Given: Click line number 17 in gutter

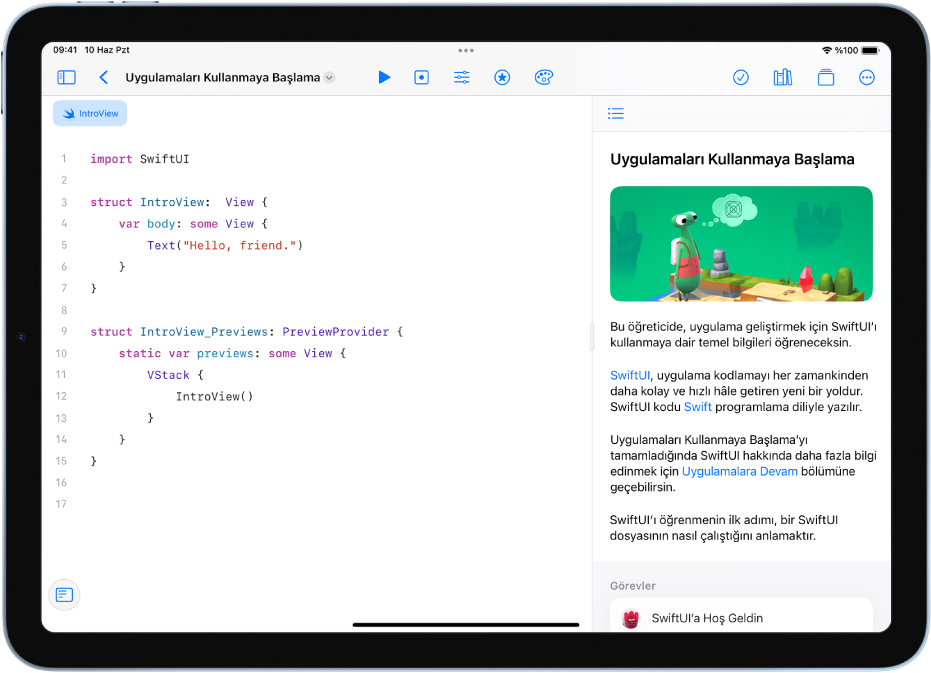Looking at the screenshot, I should [61, 504].
